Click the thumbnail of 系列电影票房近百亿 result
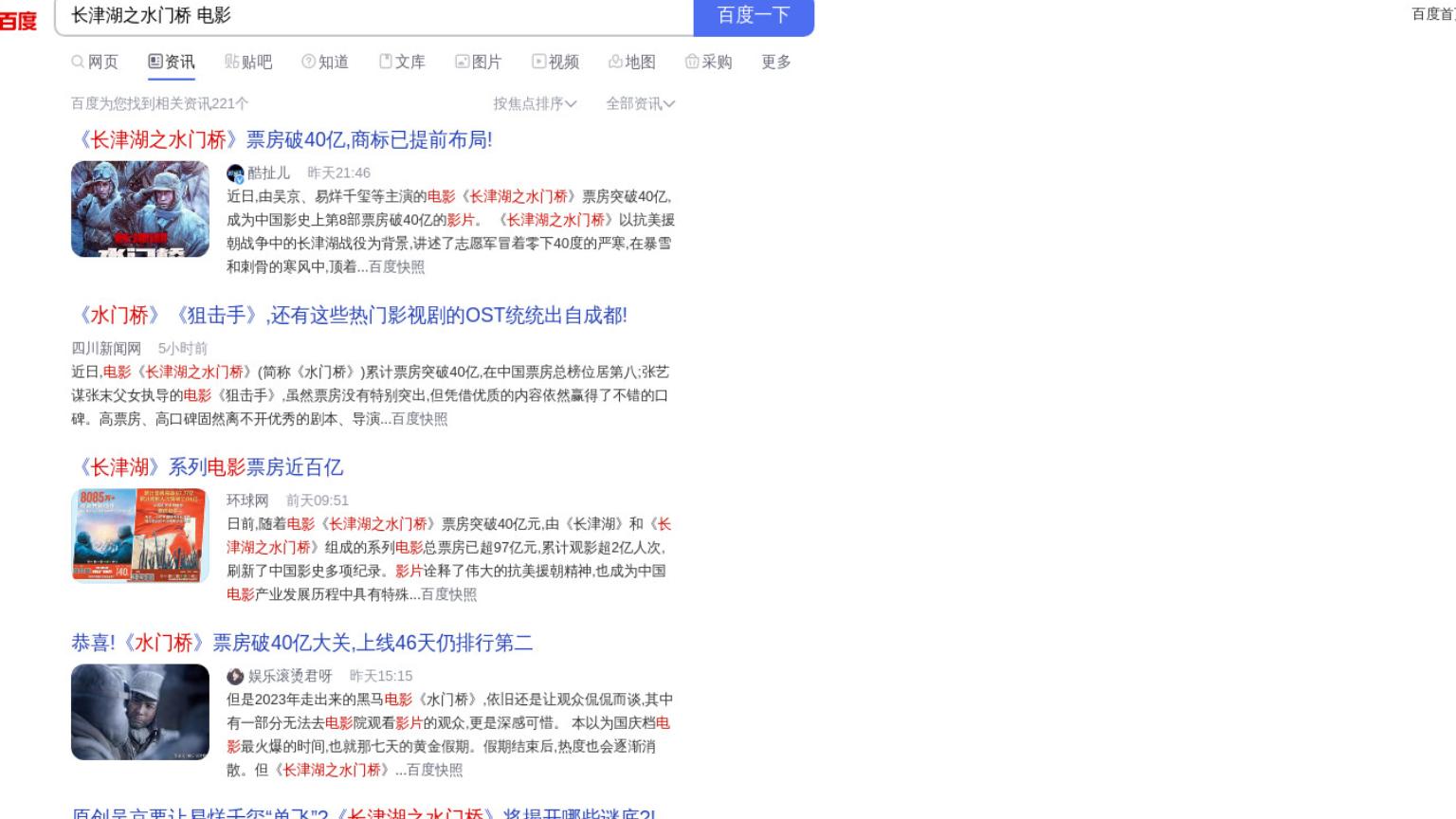The height and width of the screenshot is (819, 1456). (x=140, y=536)
